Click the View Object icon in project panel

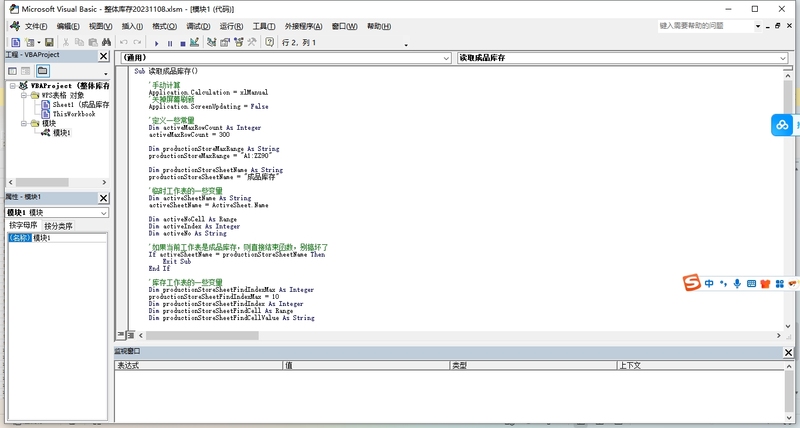(x=26, y=71)
